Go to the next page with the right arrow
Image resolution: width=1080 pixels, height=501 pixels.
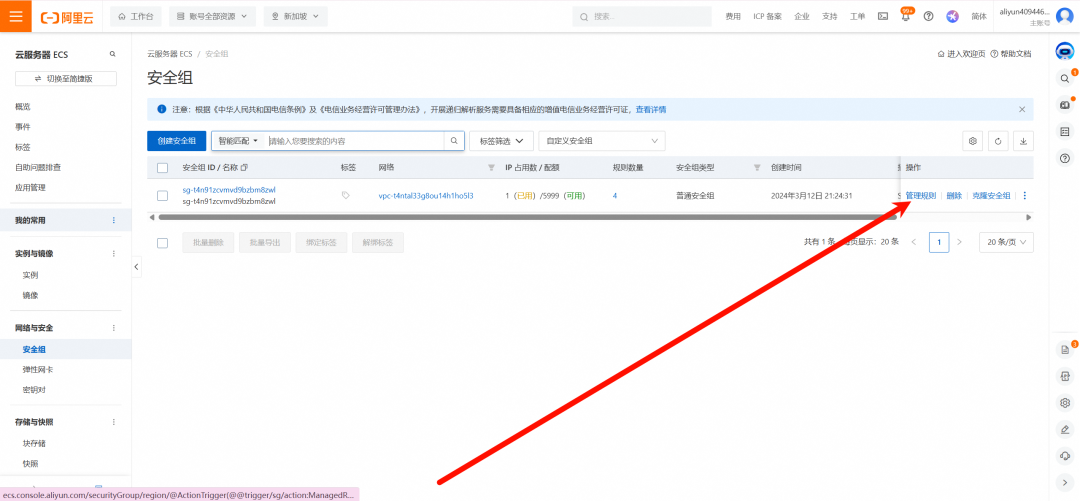click(x=959, y=242)
